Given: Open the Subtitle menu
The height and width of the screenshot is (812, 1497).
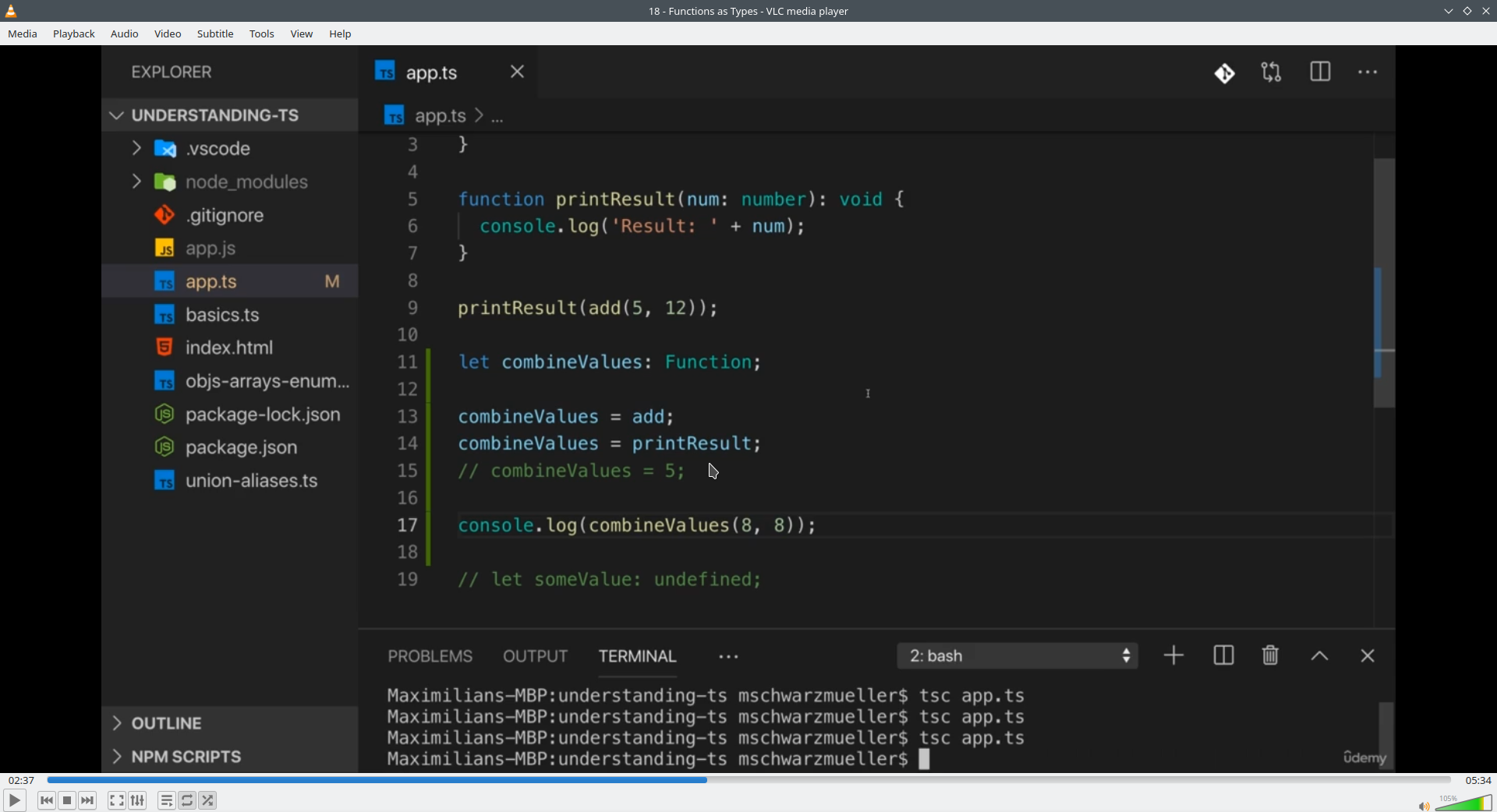Looking at the screenshot, I should coord(215,34).
